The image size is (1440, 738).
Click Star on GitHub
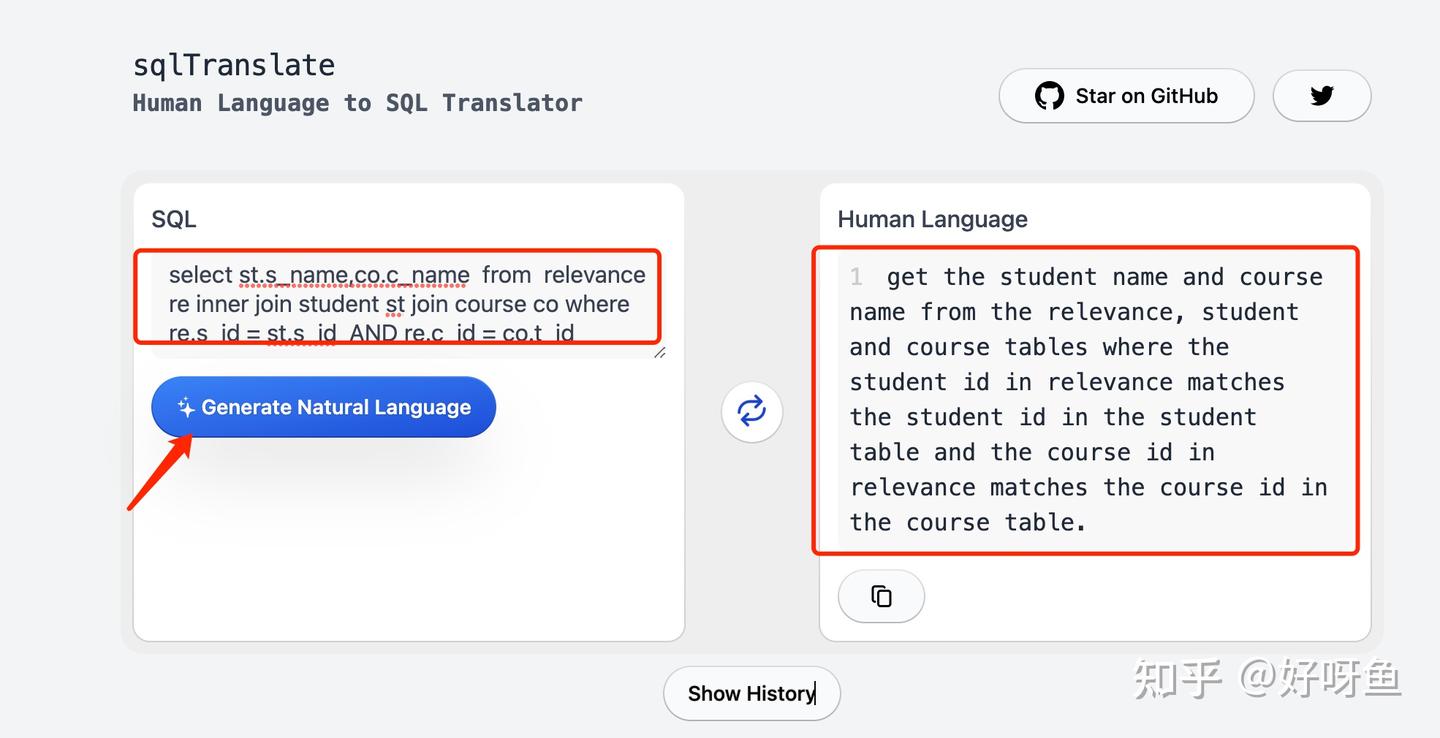1126,96
